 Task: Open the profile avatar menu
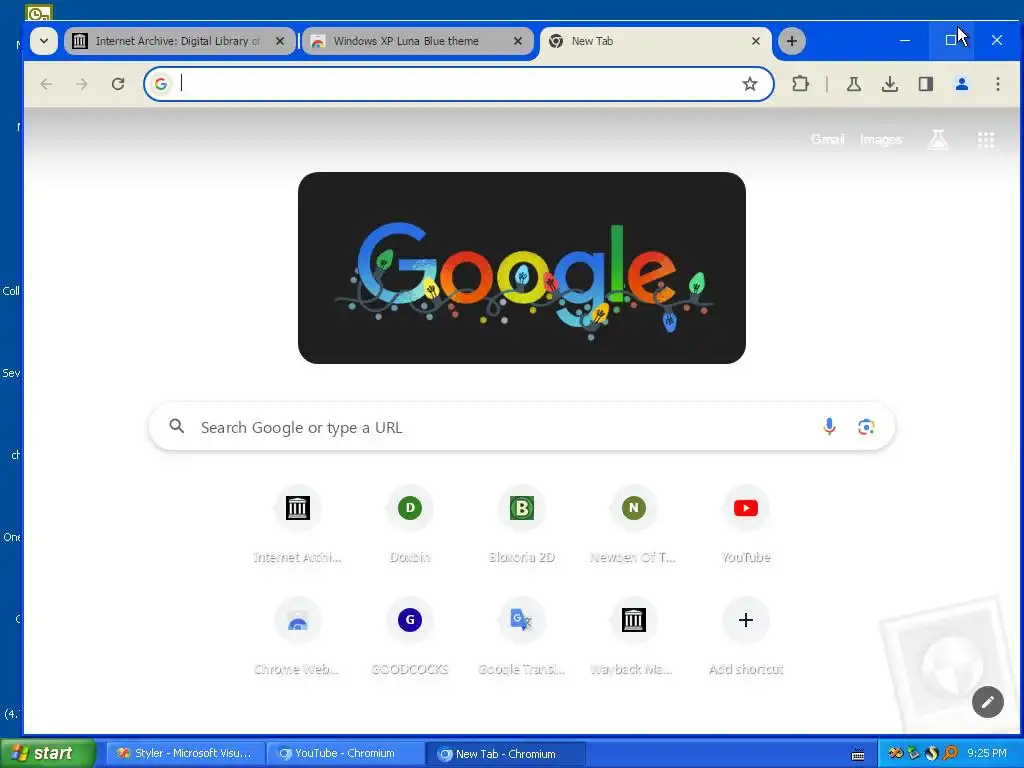coord(961,84)
